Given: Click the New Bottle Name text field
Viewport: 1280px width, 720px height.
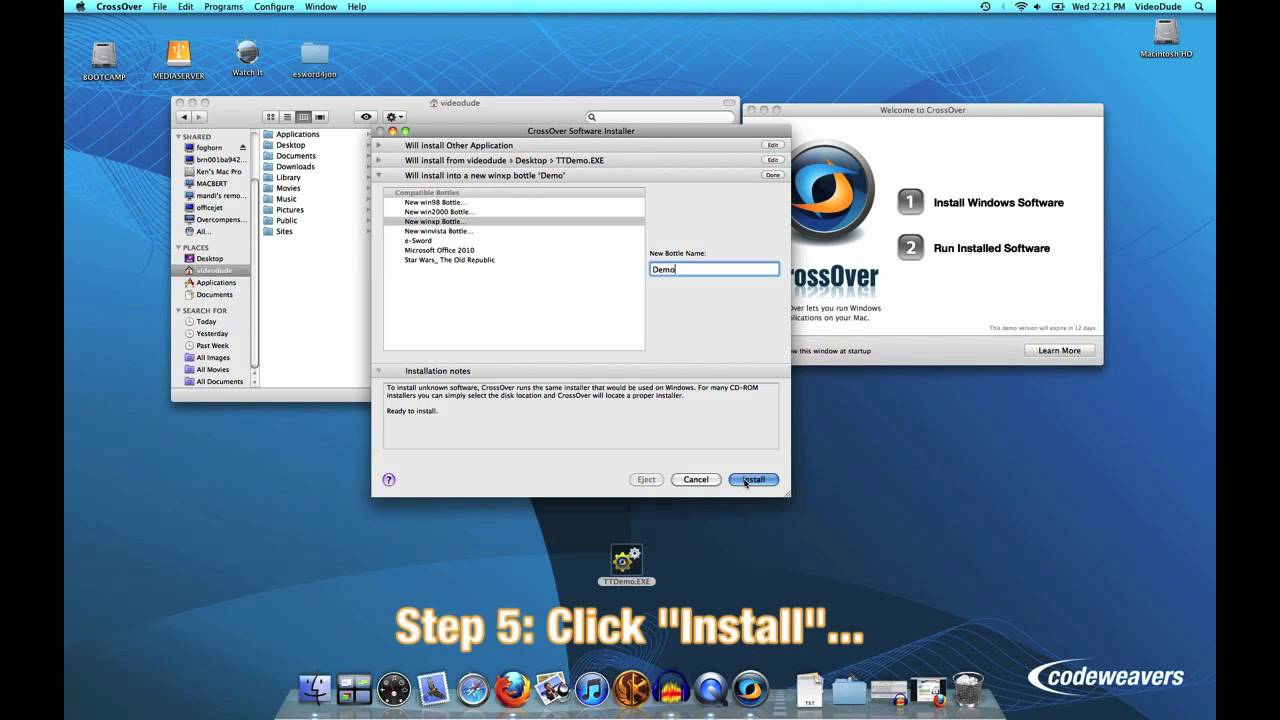Looking at the screenshot, I should click(714, 269).
